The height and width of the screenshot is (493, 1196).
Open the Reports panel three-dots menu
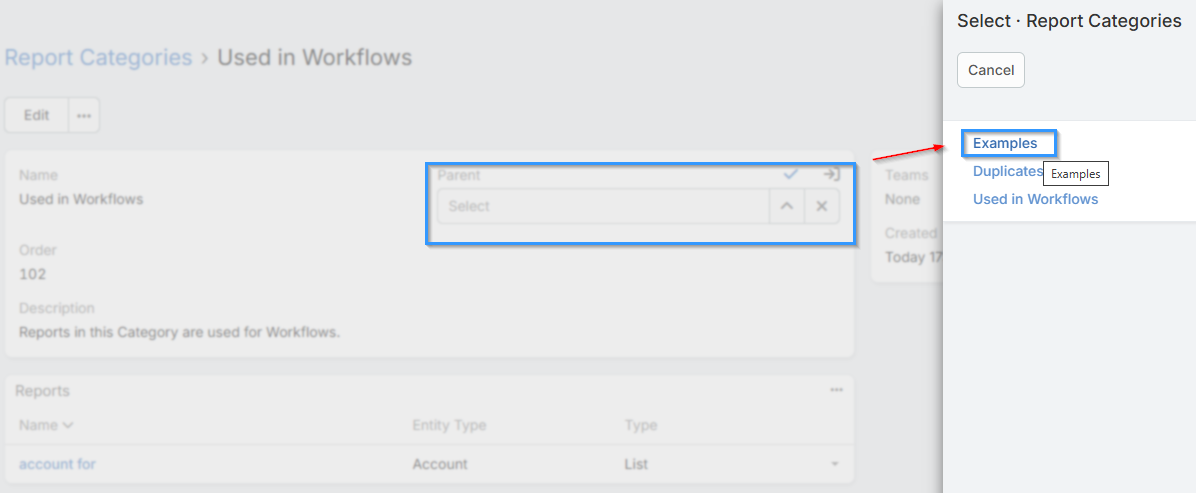[x=836, y=390]
